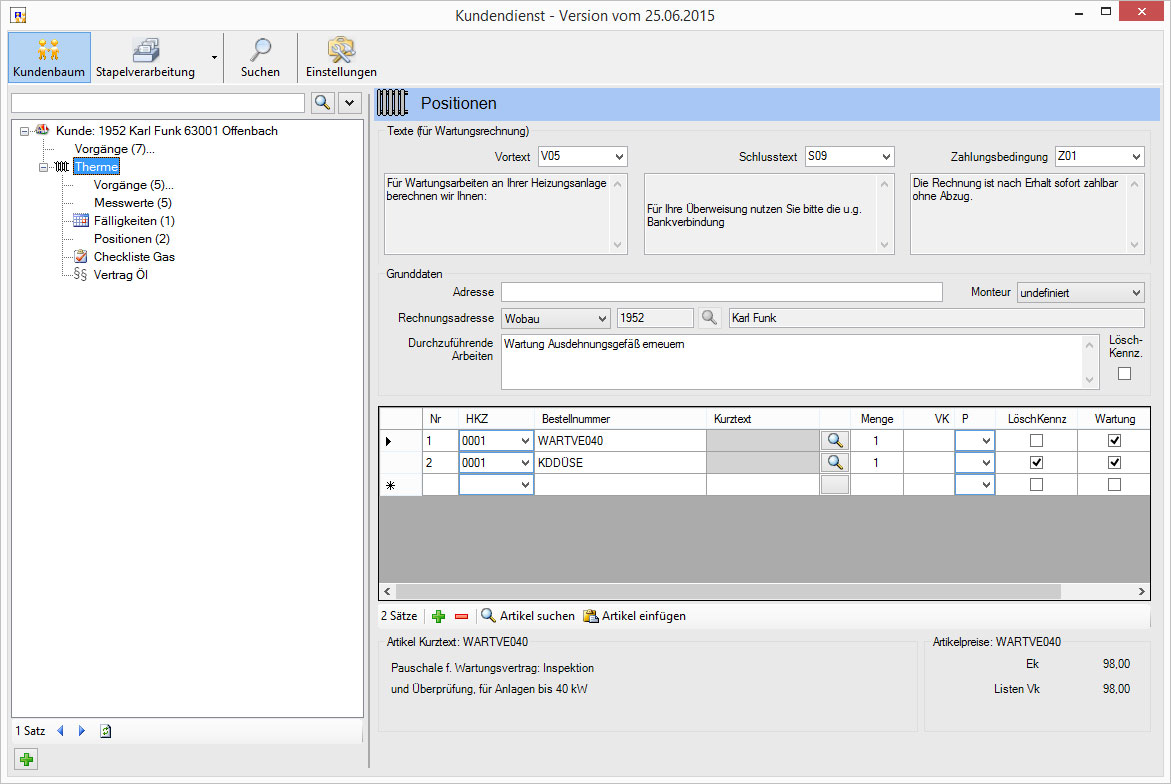Select Fälligkeiten (1) in the tree

[x=134, y=221]
